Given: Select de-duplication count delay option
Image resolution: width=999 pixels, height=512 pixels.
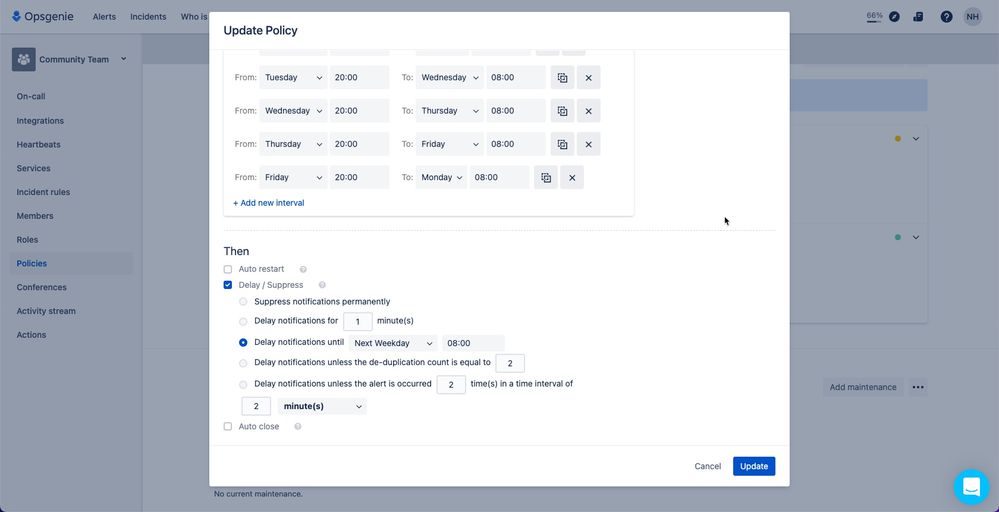Looking at the screenshot, I should point(243,364).
